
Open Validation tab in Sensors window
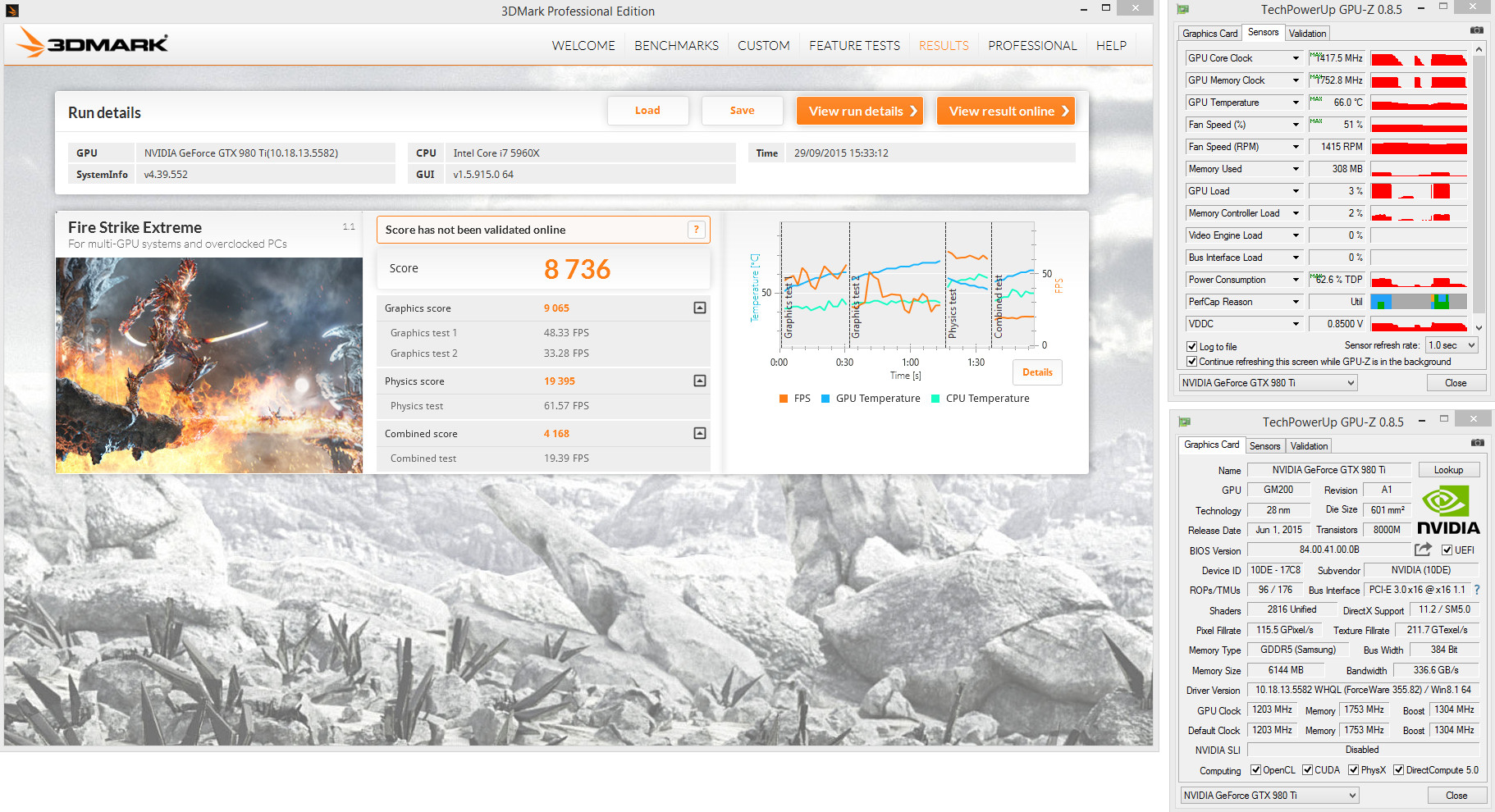point(1307,34)
